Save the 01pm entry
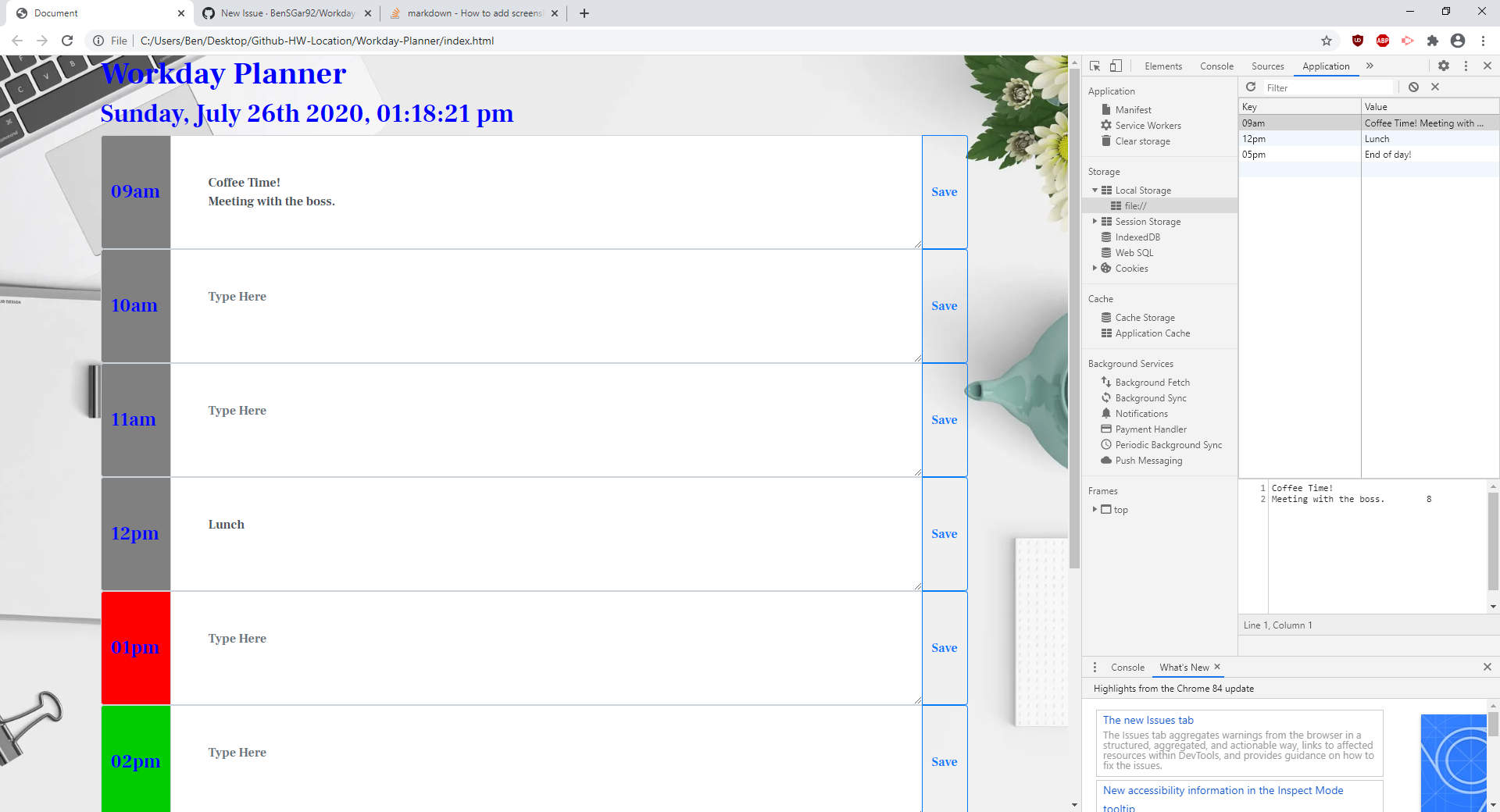1500x812 pixels. click(x=945, y=648)
